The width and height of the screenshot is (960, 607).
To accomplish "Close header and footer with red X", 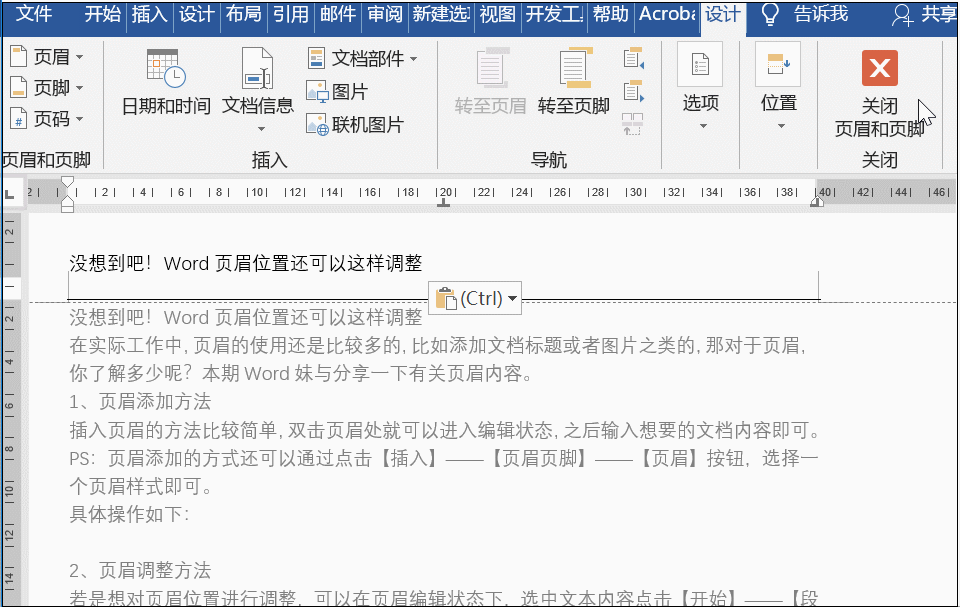I will 880,68.
